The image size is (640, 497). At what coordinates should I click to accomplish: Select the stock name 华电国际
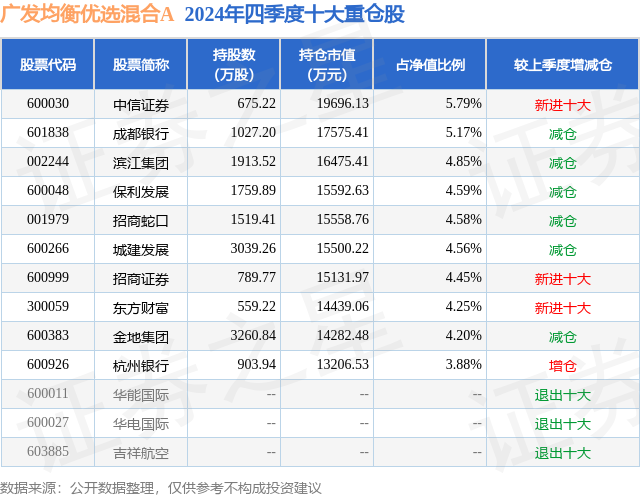(x=141, y=424)
